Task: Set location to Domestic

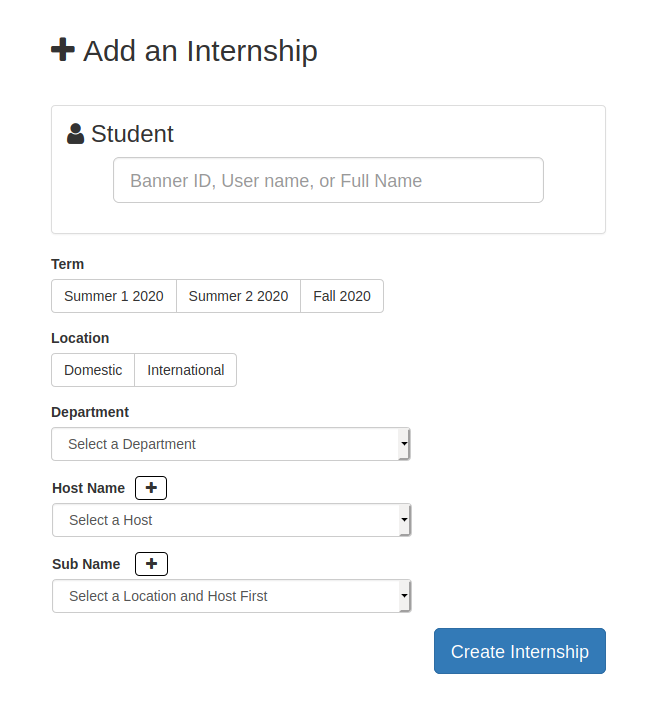Action: tap(93, 370)
